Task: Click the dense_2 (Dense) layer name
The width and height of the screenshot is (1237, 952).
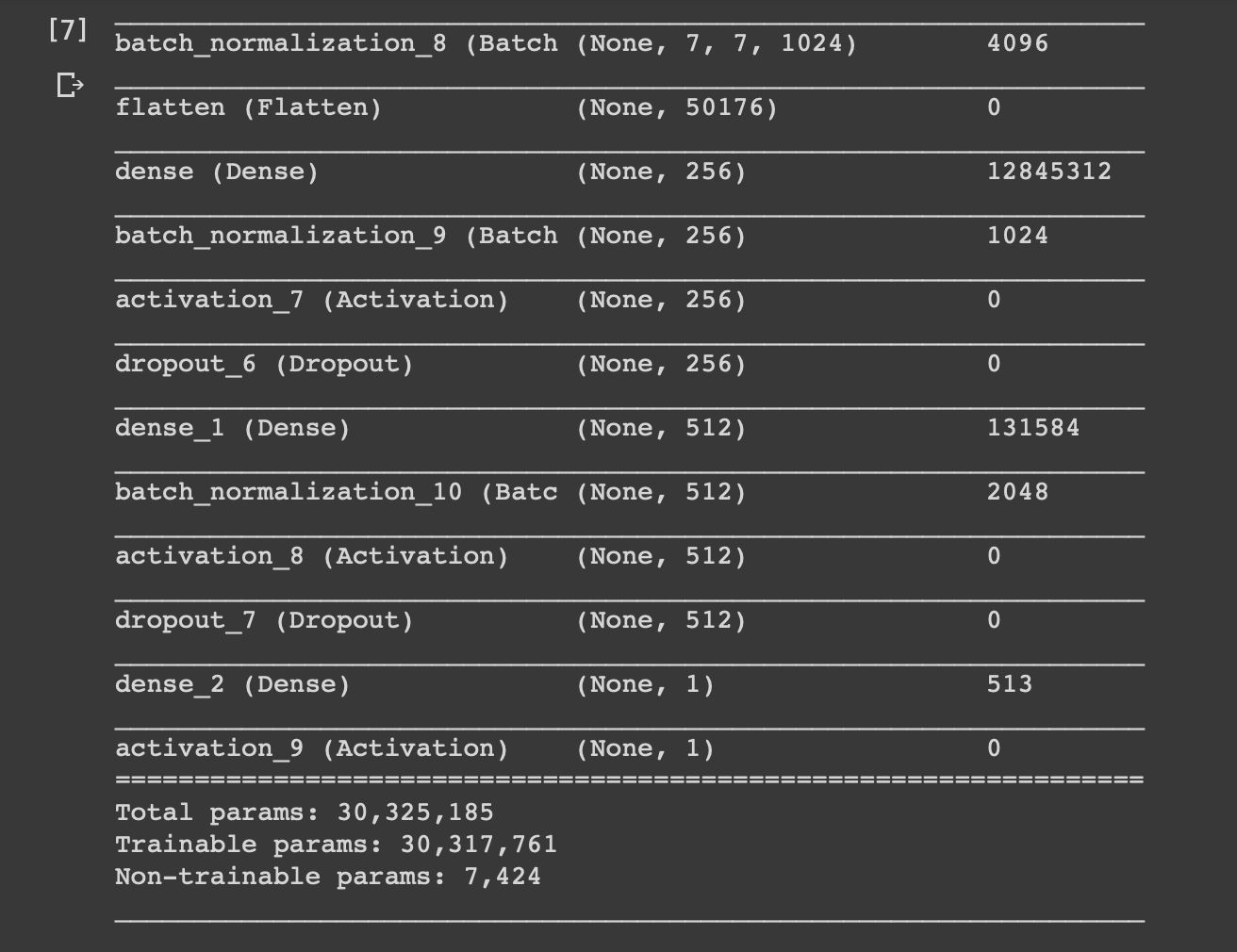Action: (x=232, y=684)
